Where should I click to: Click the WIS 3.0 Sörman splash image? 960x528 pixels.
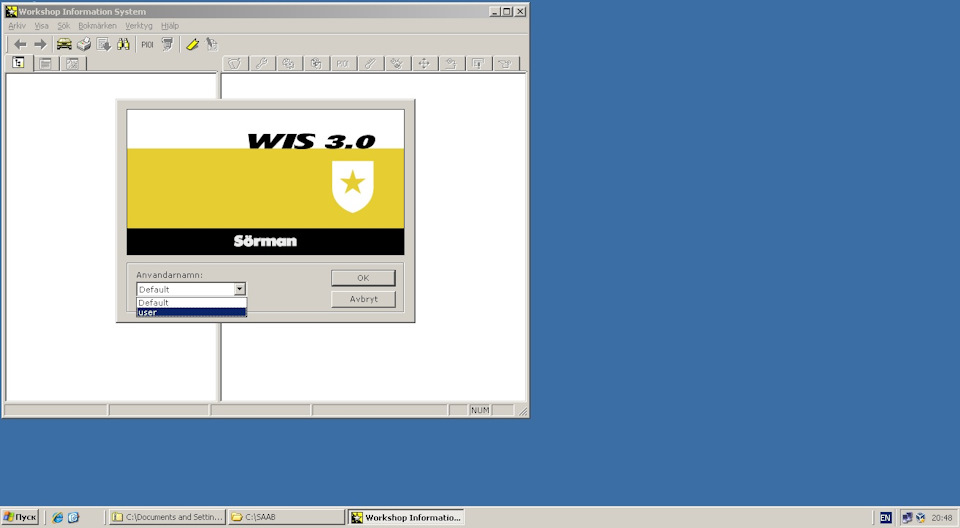click(265, 182)
